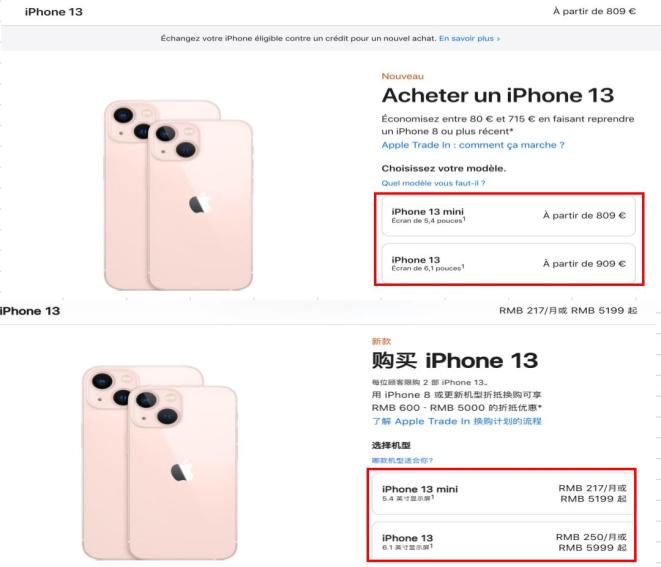661x567 pixels.
Task: Select iPhone 13 mini in French store
Action: pos(508,215)
